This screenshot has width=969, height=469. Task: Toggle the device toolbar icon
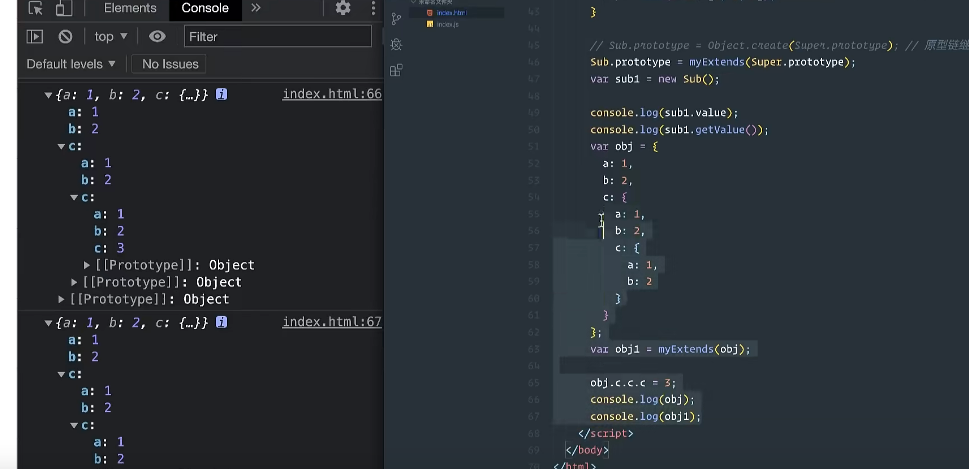click(64, 8)
